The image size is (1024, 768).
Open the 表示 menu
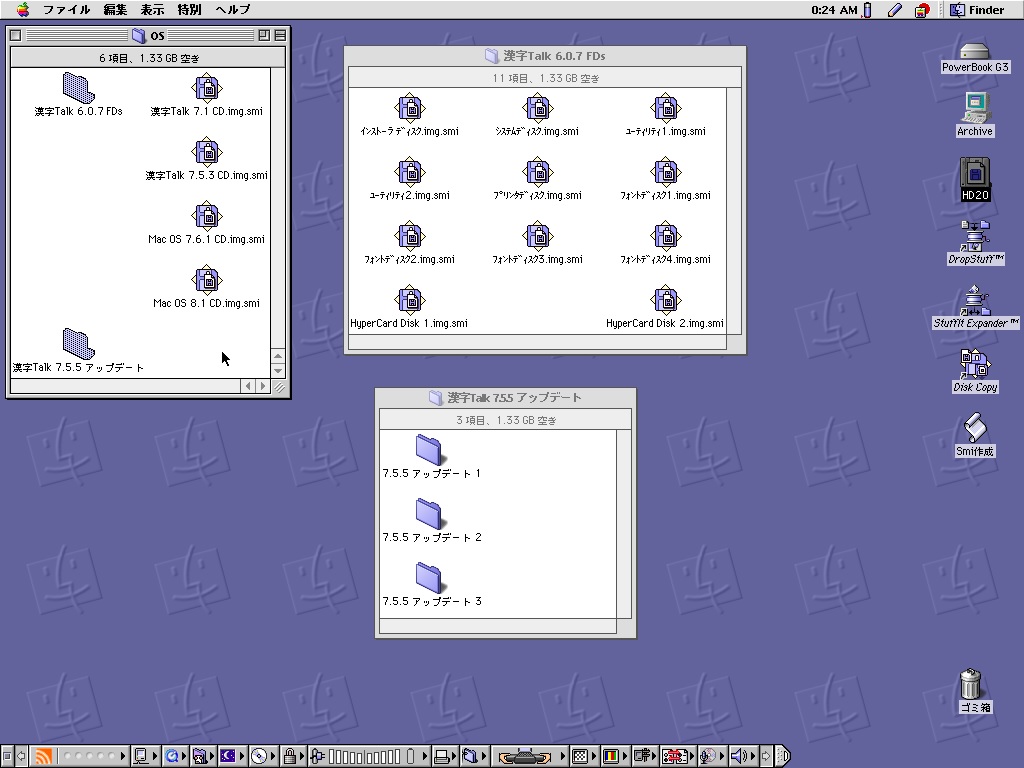point(152,9)
